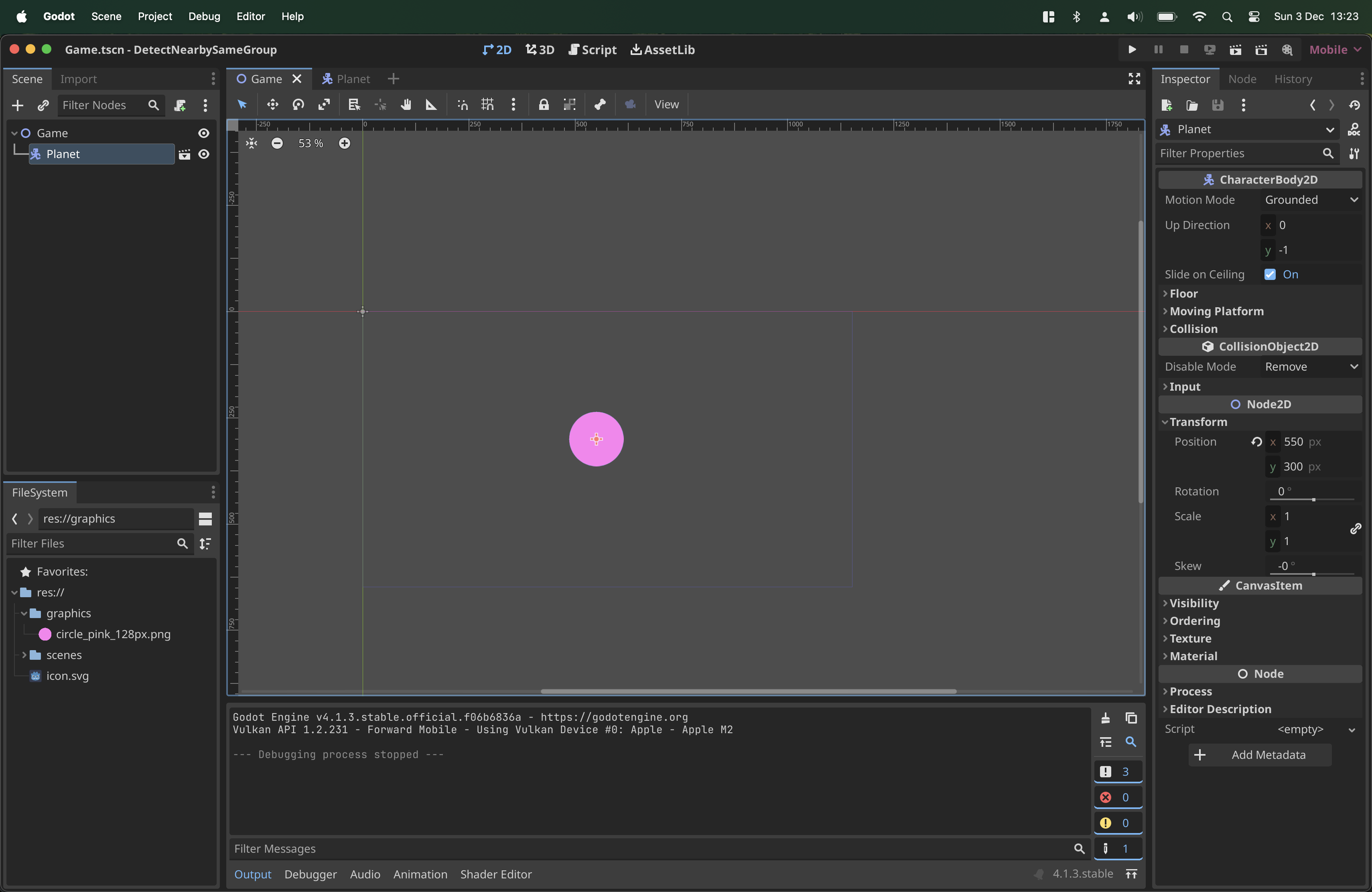Viewport: 1372px width, 892px height.
Task: Add a new child node with plus icon
Action: coord(17,105)
